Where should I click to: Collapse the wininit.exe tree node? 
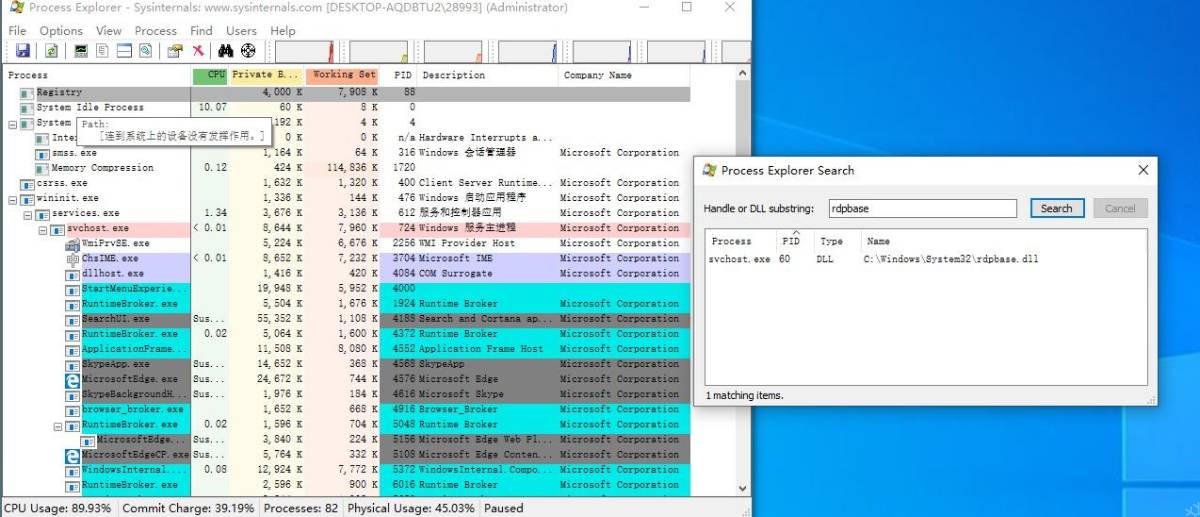[x=12, y=198]
